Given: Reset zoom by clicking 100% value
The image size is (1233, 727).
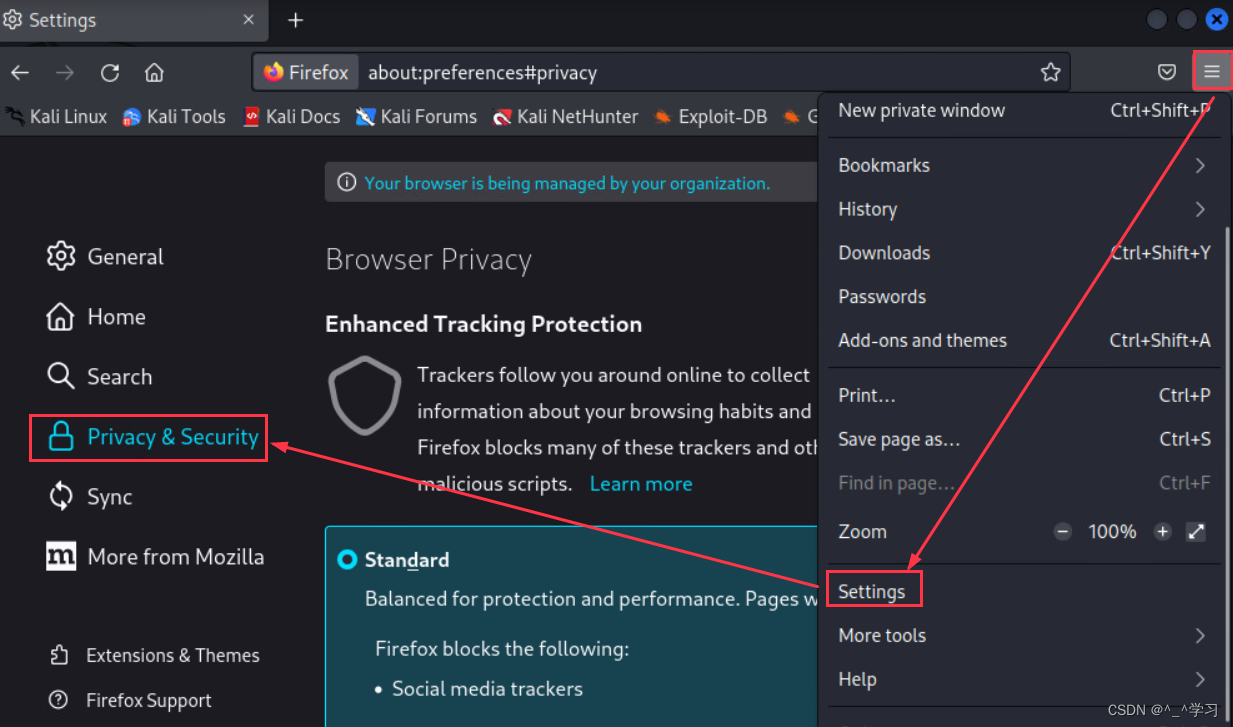Looking at the screenshot, I should tap(1112, 532).
